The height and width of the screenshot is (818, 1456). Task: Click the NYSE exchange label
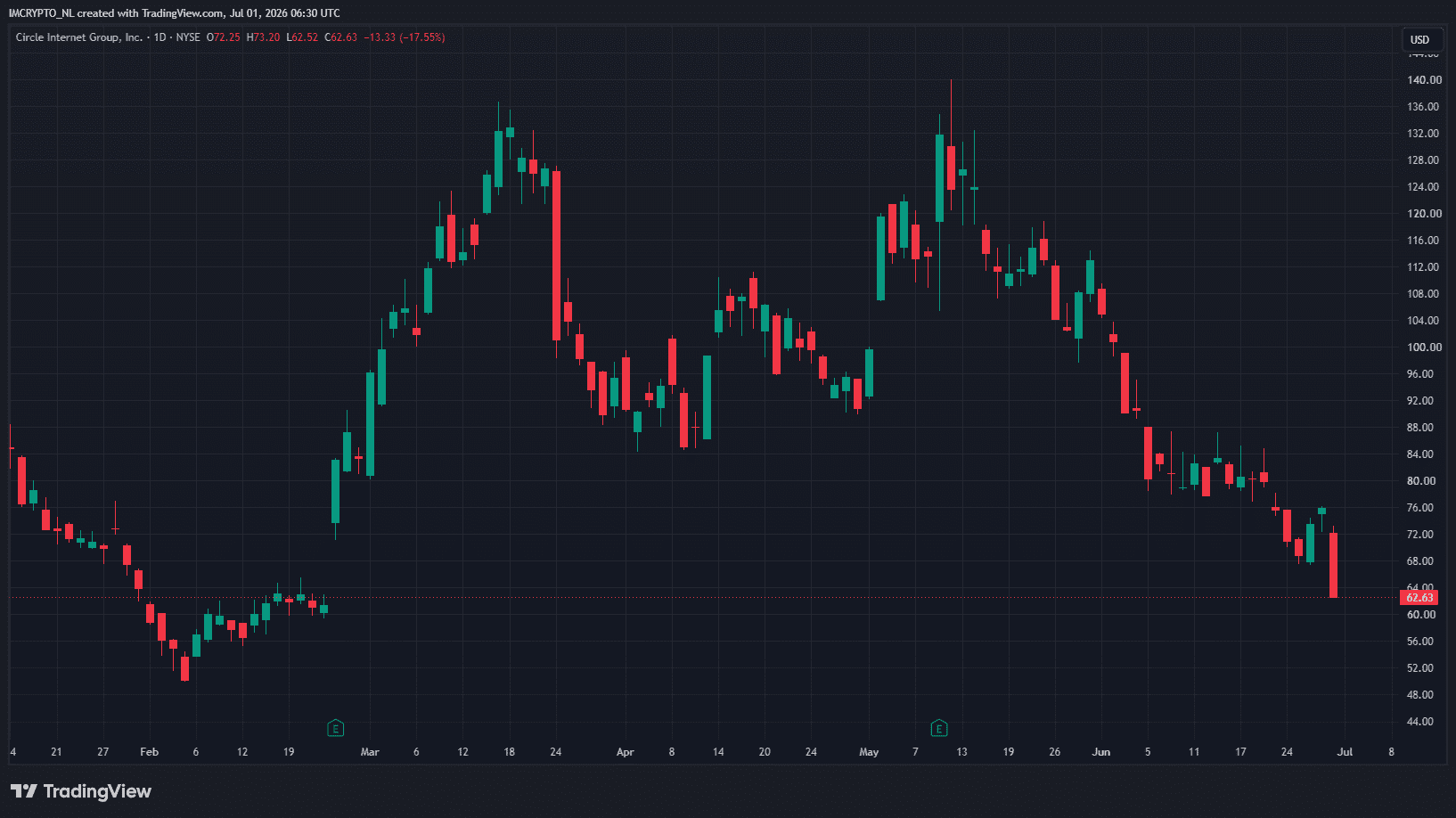coord(188,37)
